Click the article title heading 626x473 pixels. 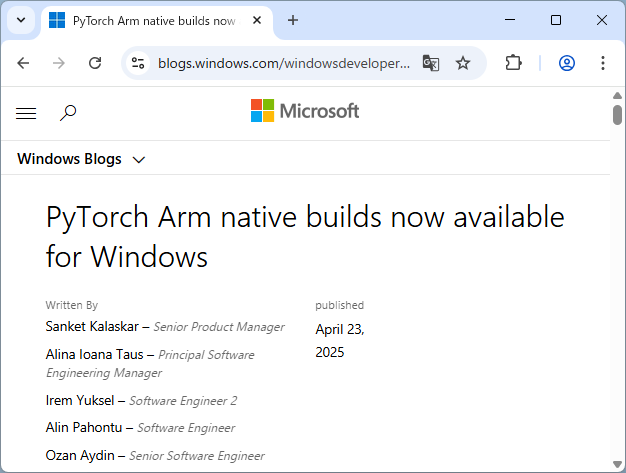click(x=305, y=236)
